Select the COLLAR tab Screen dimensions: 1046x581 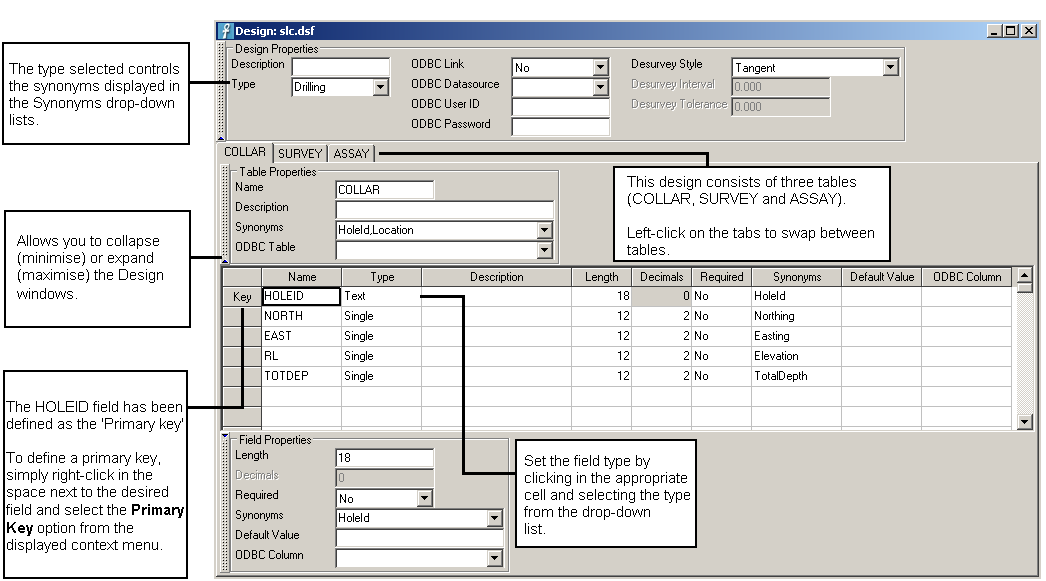[245, 153]
